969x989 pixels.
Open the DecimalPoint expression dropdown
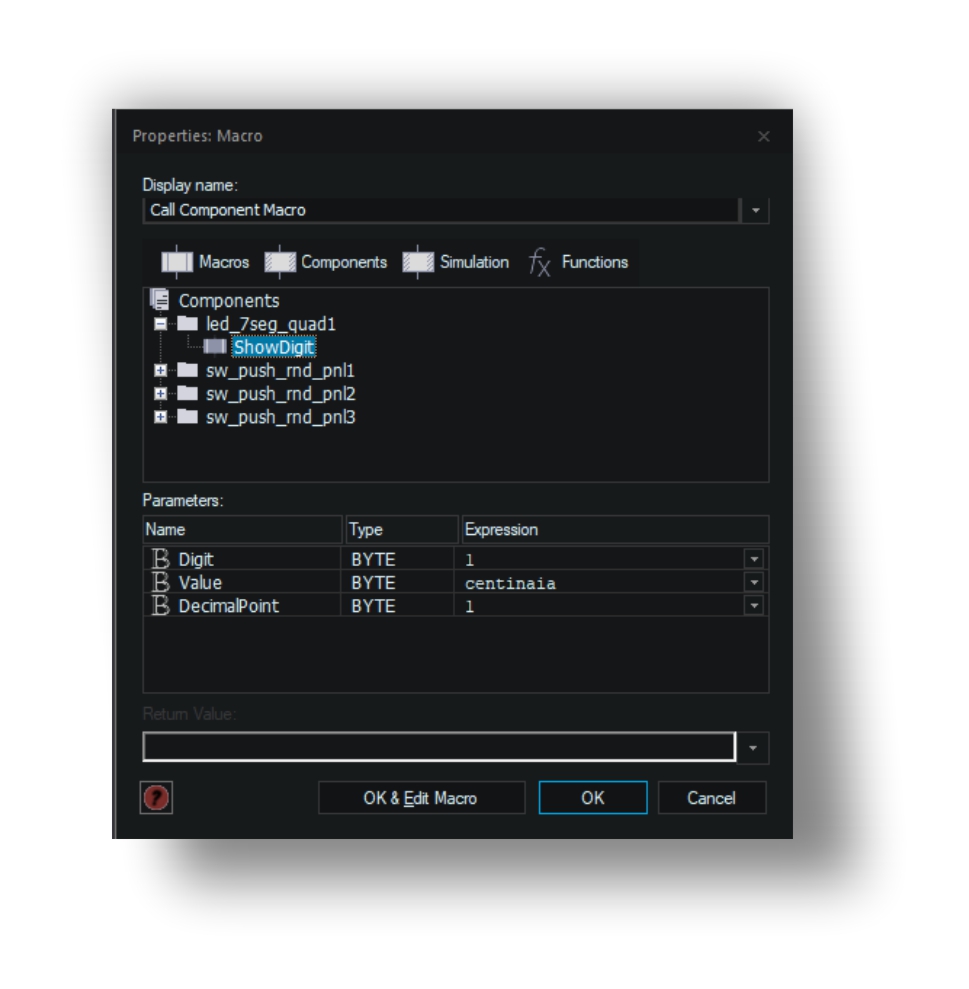tap(754, 606)
